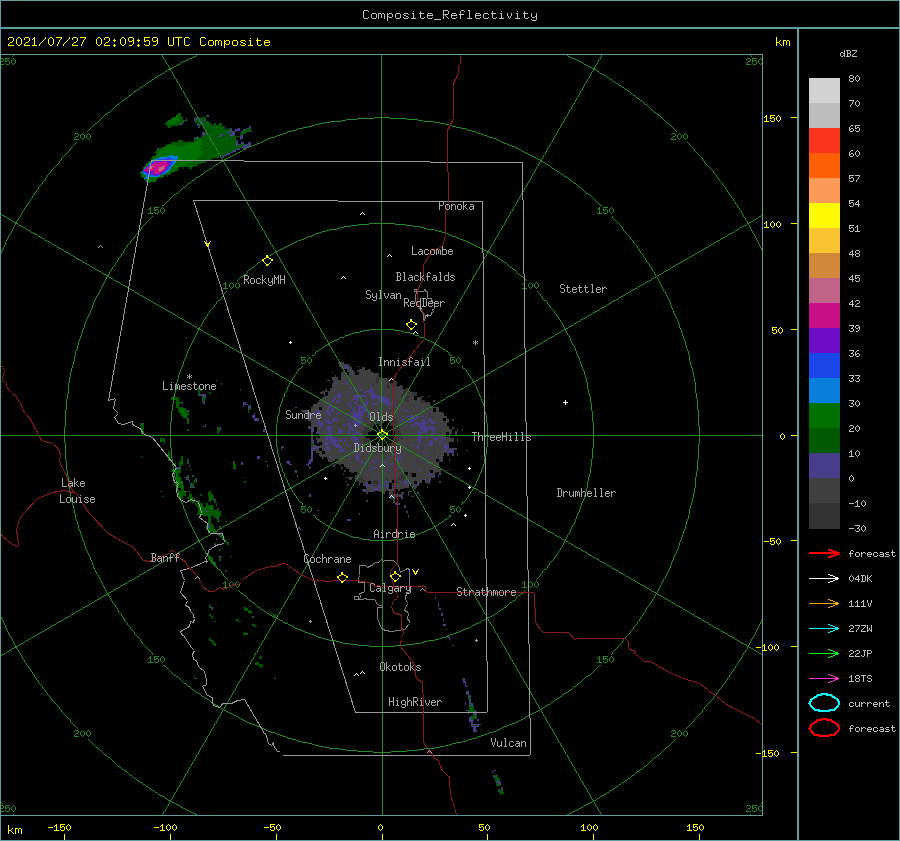The image size is (900, 841).
Task: Click the Drumheller town label
Action: tap(586, 493)
